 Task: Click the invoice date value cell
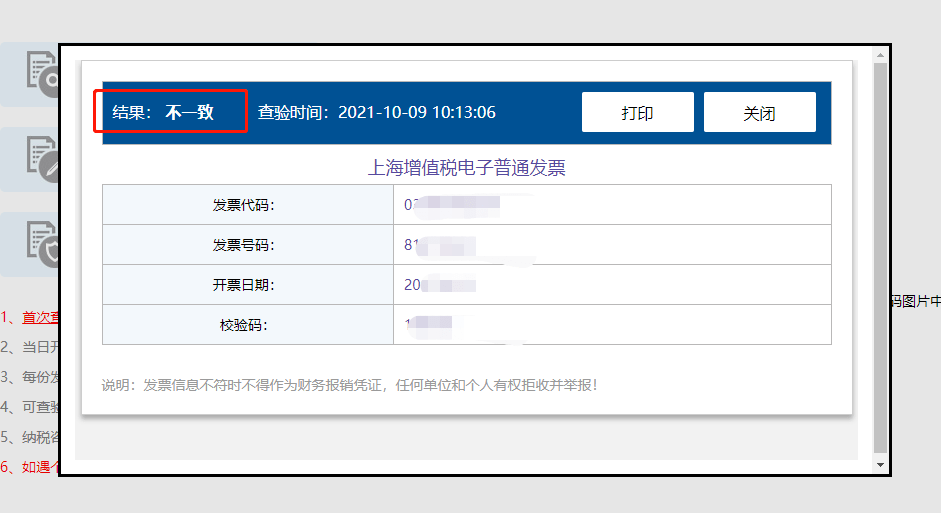pos(612,284)
